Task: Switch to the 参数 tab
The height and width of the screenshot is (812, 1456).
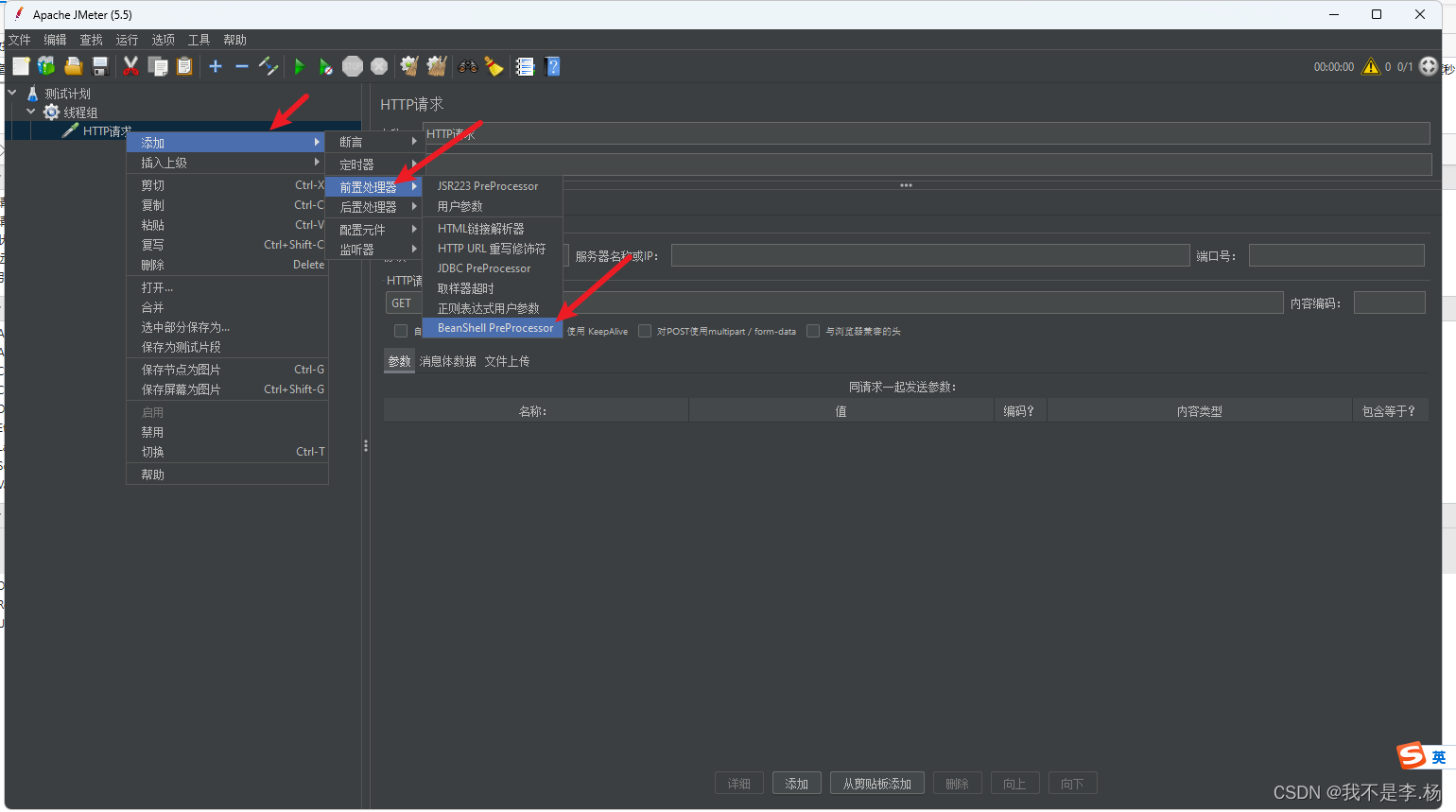Action: 399,361
